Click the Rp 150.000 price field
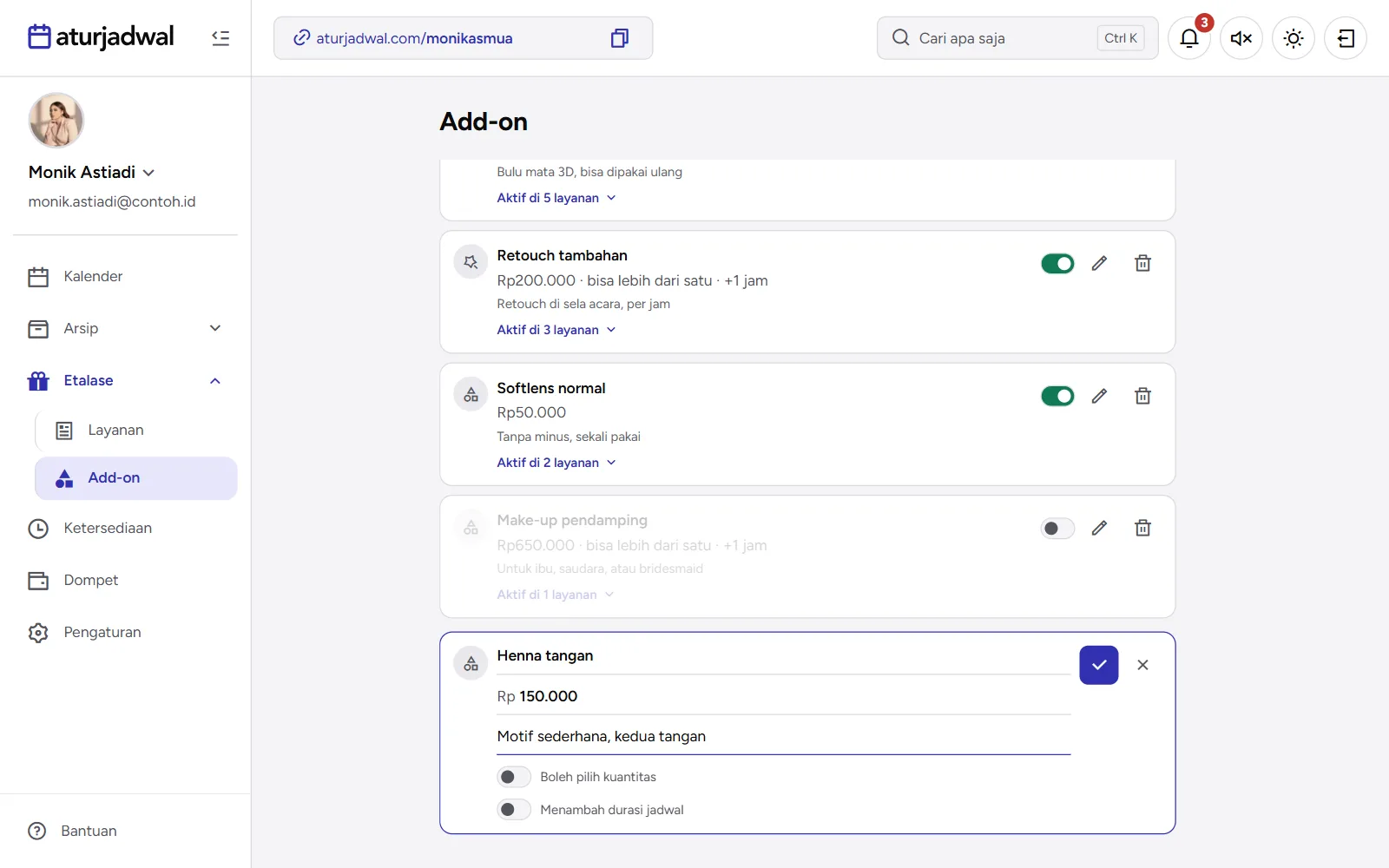The image size is (1389, 868). pyautogui.click(x=783, y=696)
